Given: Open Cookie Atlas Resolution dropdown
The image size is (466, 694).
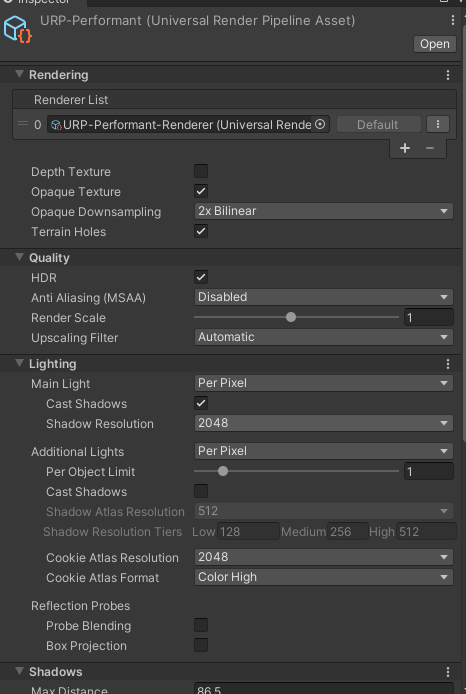Looking at the screenshot, I should coord(324,557).
